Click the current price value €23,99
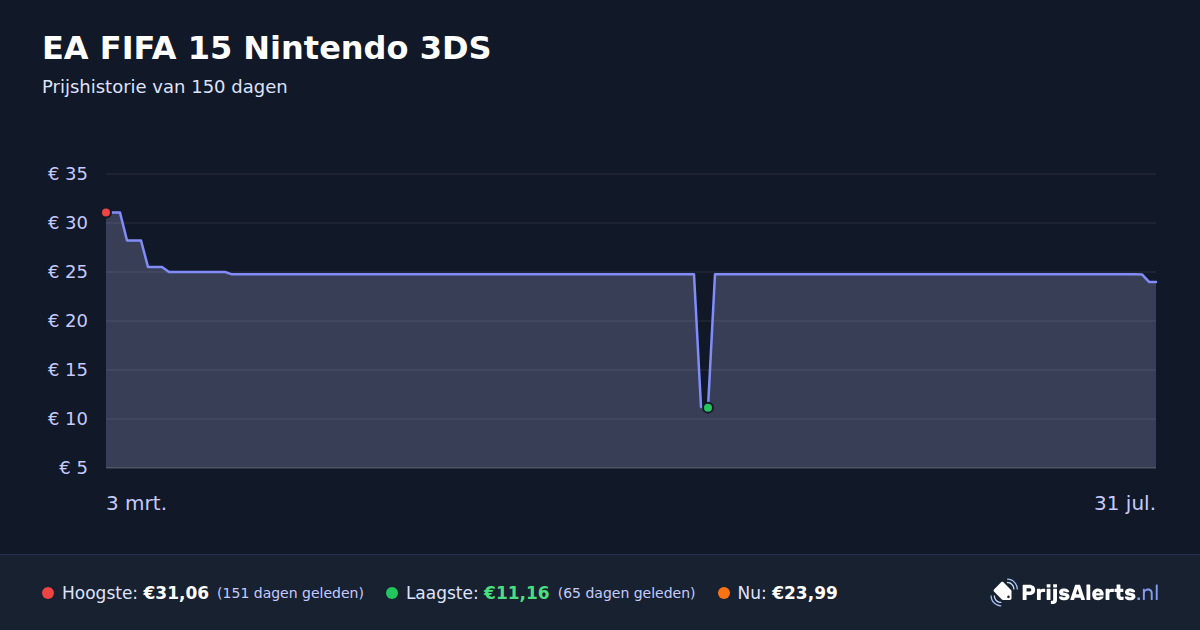The image size is (1200, 630). click(x=805, y=593)
